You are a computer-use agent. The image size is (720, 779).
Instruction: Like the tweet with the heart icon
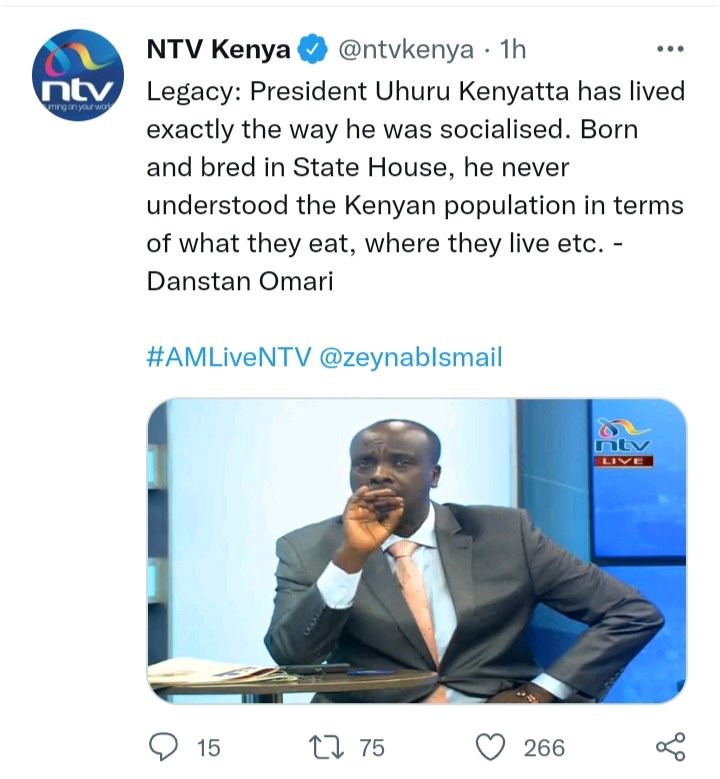pos(491,747)
